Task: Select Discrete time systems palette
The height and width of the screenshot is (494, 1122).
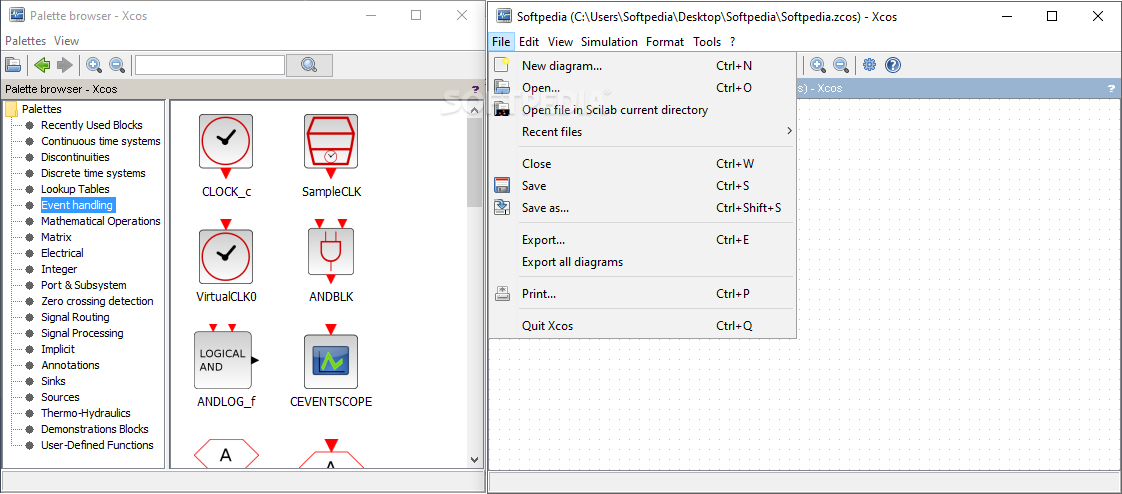Action: (x=93, y=173)
